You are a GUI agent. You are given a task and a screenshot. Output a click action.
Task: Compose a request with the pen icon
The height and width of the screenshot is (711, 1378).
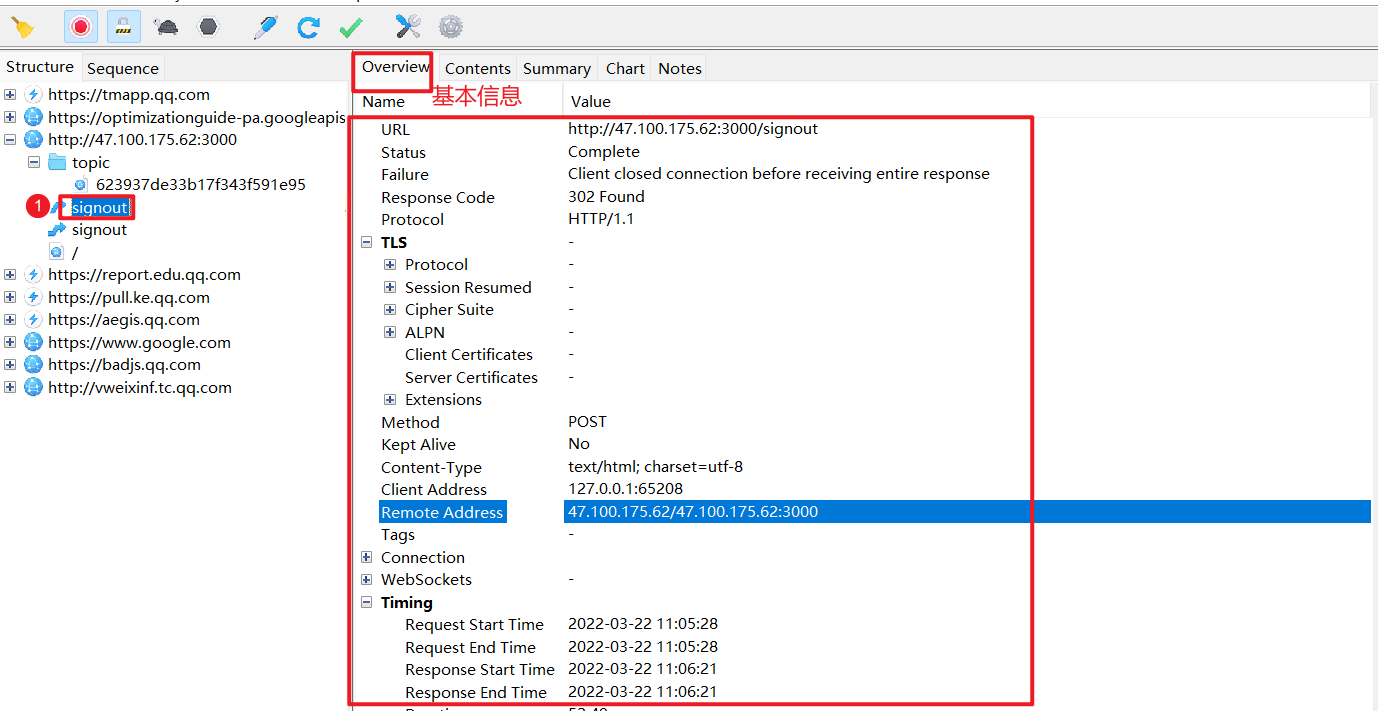(x=265, y=27)
